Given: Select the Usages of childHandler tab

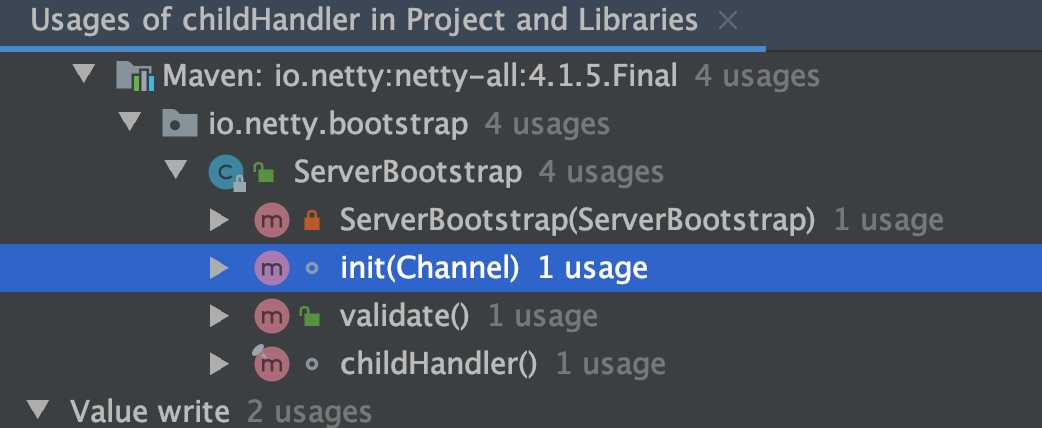Looking at the screenshot, I should [x=364, y=21].
